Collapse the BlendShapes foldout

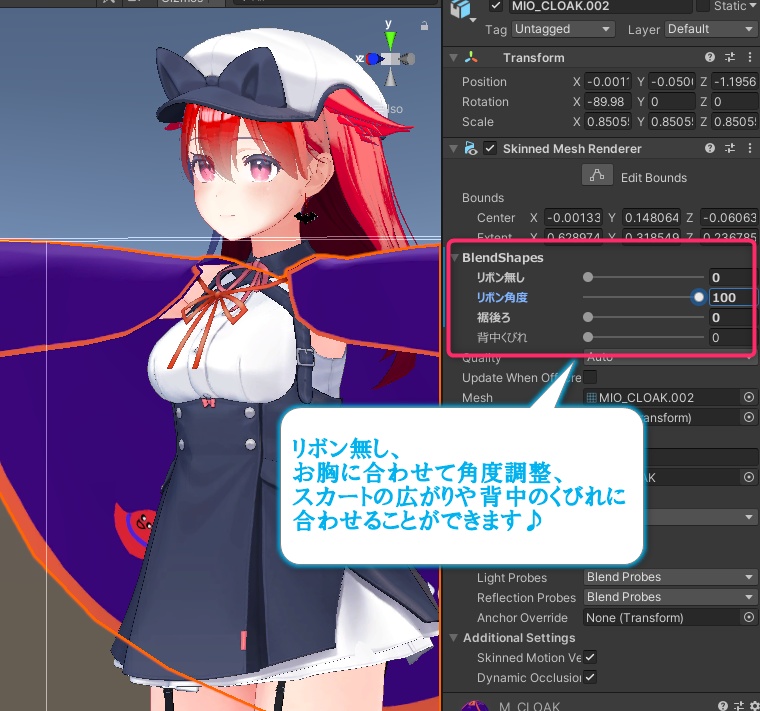pos(455,258)
